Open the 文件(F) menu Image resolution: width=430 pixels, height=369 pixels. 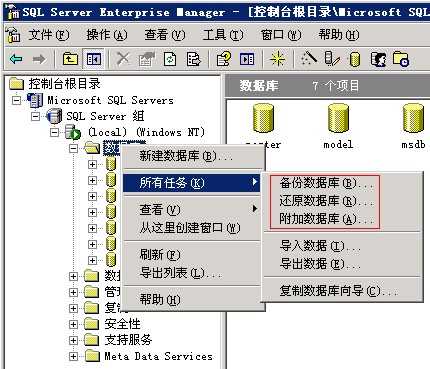48,35
